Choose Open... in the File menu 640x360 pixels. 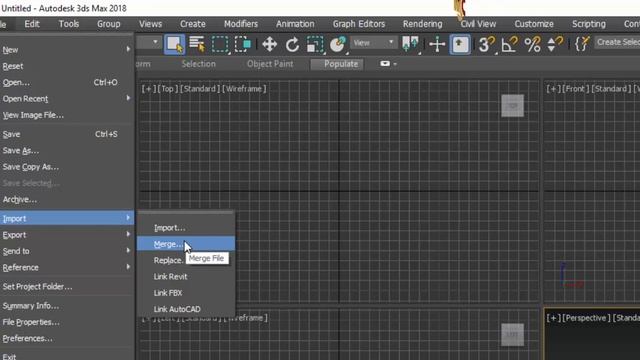[67, 82]
